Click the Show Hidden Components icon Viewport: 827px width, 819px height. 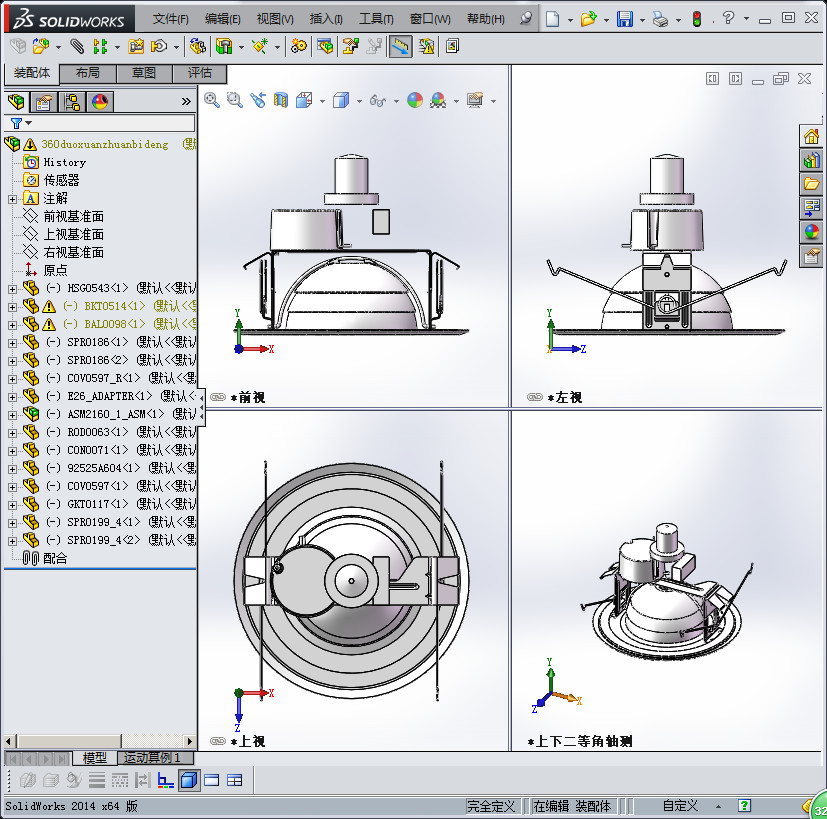pyautogui.click(x=198, y=46)
